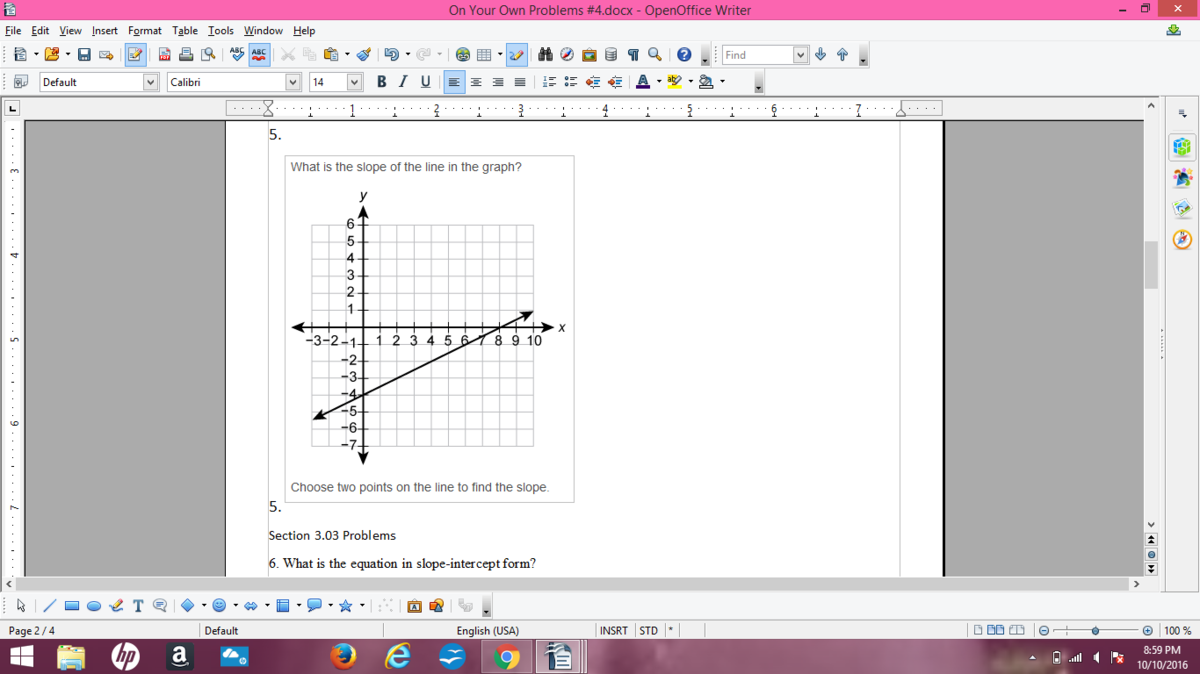Image resolution: width=1200 pixels, height=674 pixels.
Task: Open the font size dropdown showing 14
Action: 354,82
